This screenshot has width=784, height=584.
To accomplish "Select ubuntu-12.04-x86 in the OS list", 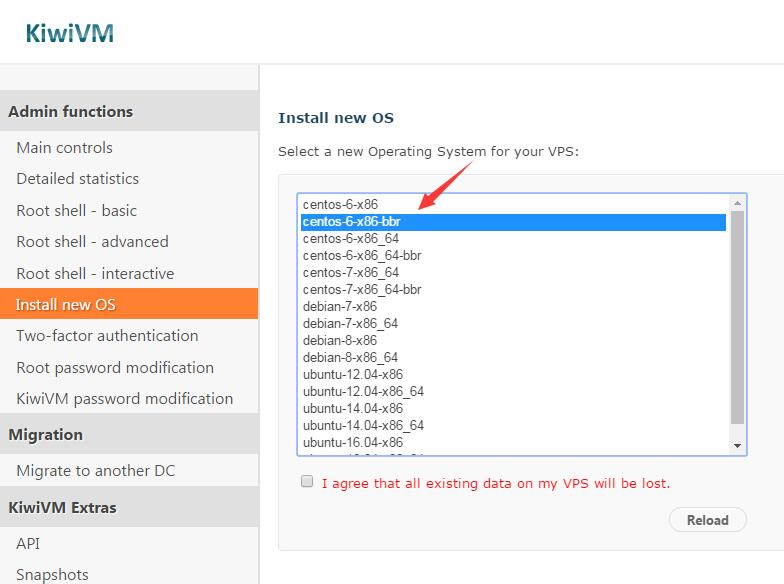I will tap(514, 375).
